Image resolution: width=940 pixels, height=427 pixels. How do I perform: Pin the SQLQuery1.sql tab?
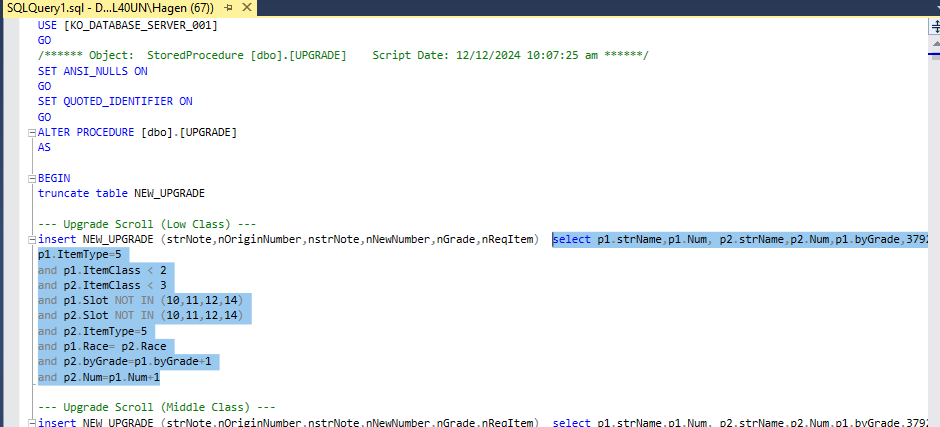pyautogui.click(x=228, y=8)
